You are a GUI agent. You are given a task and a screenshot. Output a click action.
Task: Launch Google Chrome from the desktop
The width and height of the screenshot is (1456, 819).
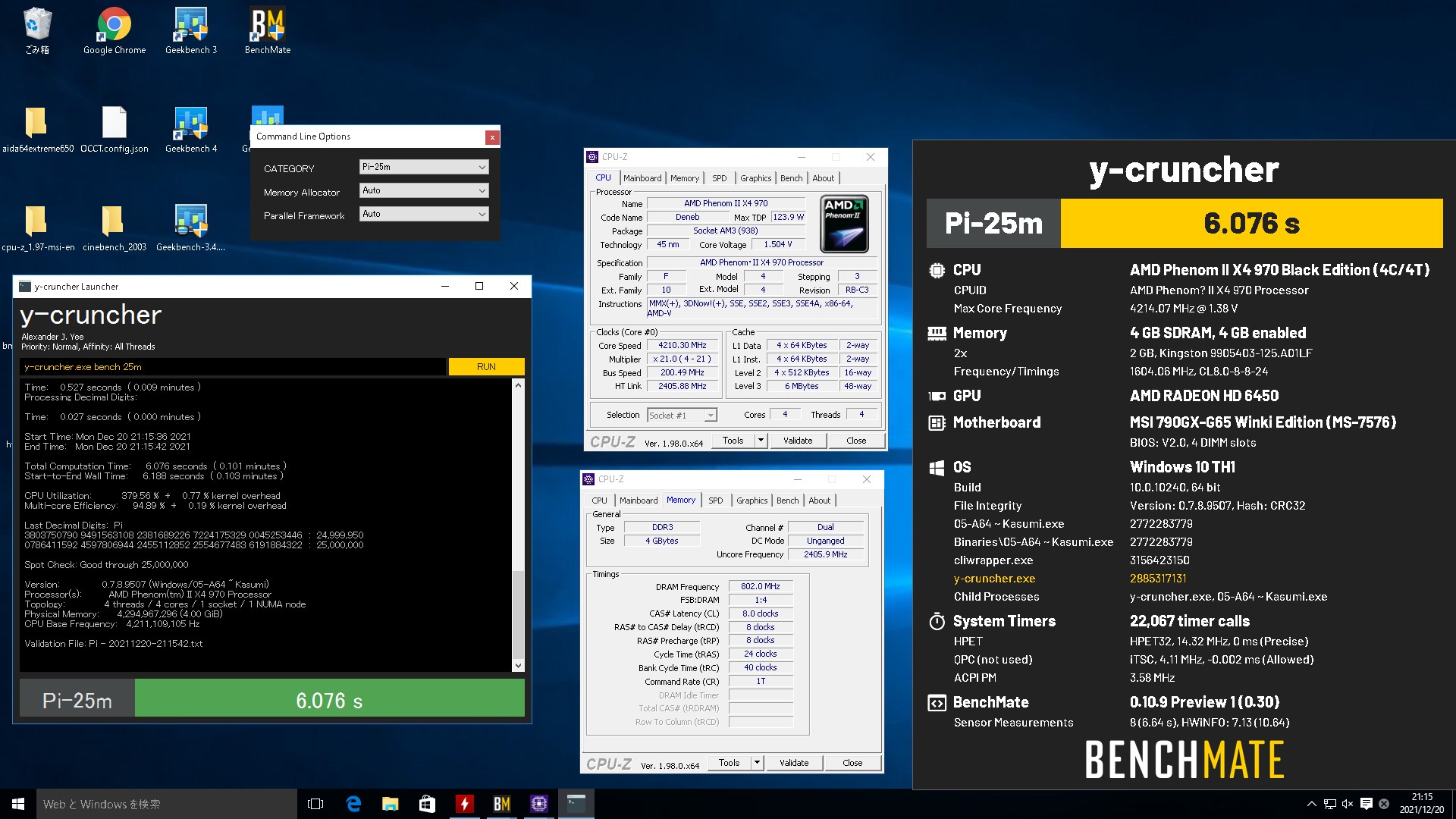pyautogui.click(x=115, y=30)
